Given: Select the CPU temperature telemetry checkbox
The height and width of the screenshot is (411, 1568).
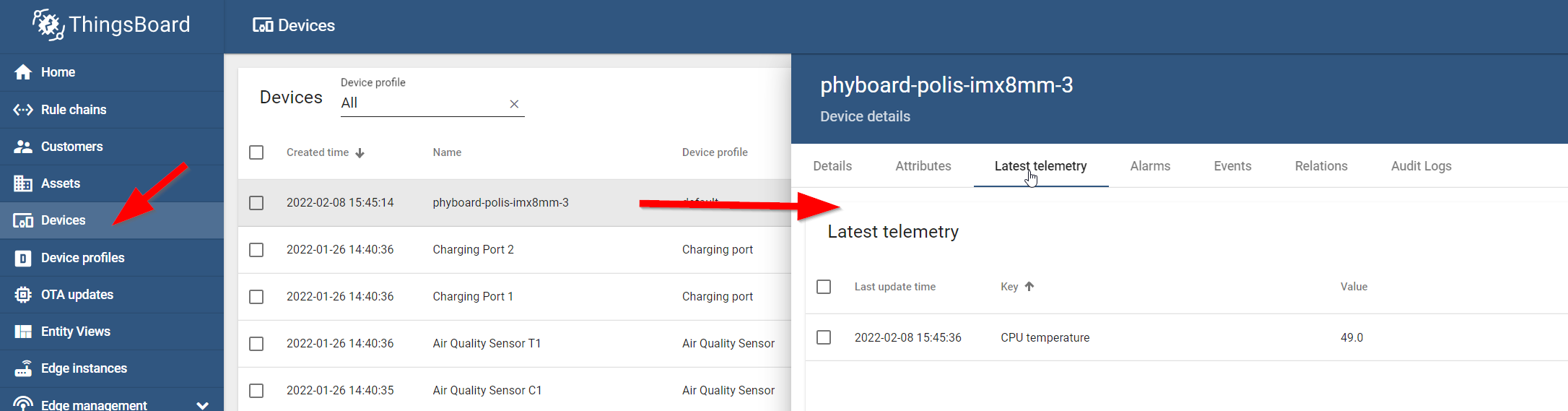Looking at the screenshot, I should tap(824, 337).
